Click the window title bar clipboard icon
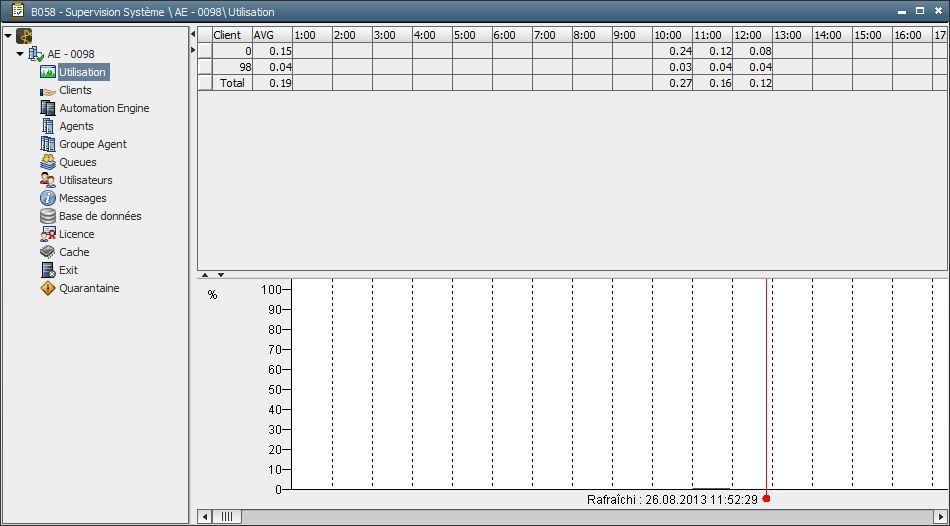This screenshot has width=950, height=526. coord(18,11)
